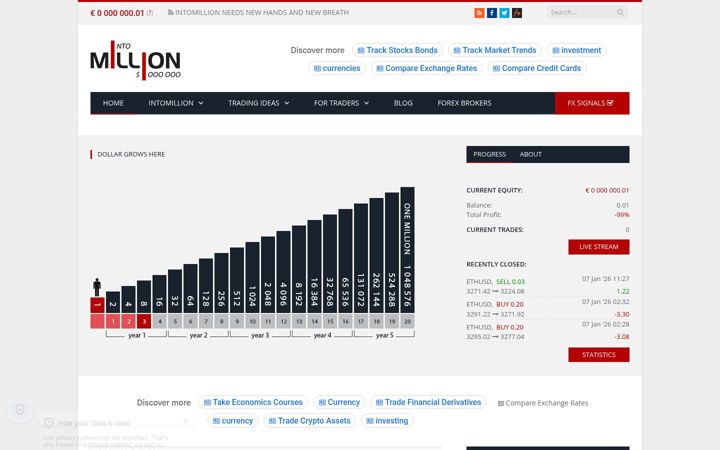Viewport: 720px width, 450px height.
Task: Open Track Market Trends link
Action: pos(495,50)
